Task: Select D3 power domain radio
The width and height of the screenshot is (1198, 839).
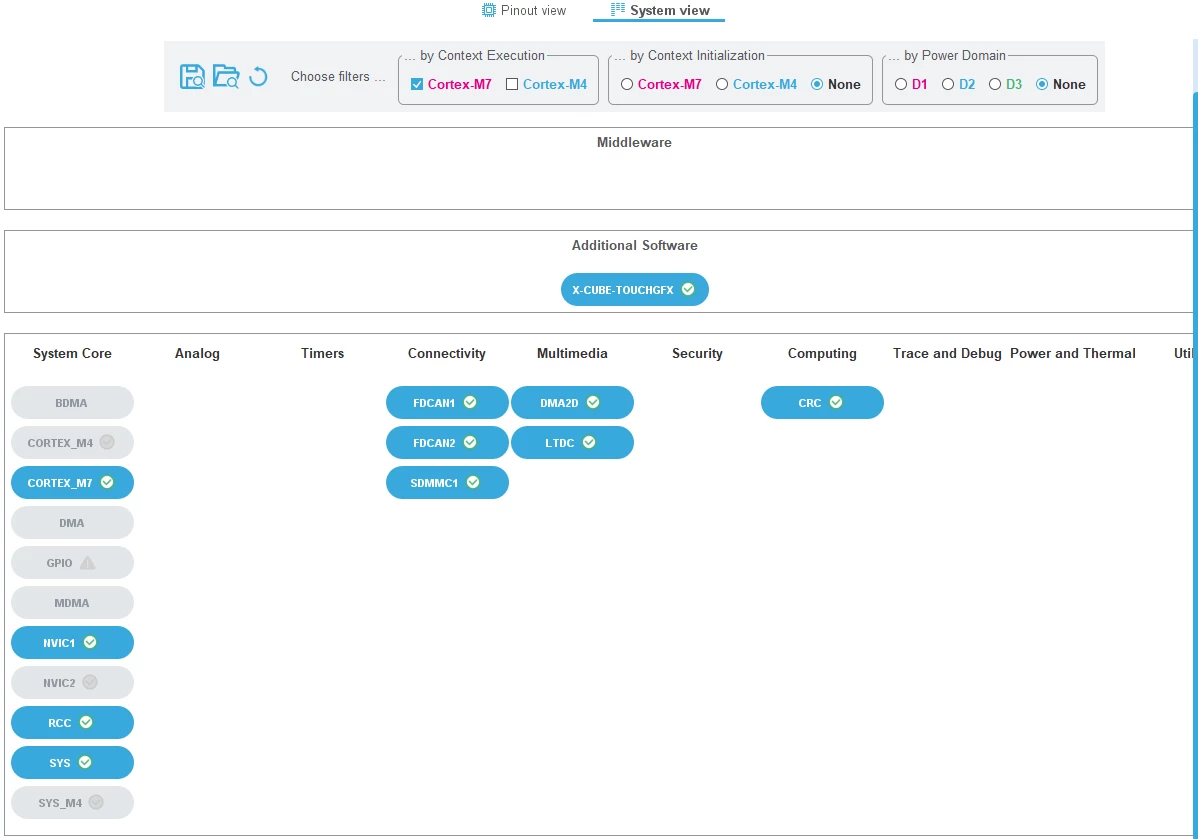Action: 995,84
